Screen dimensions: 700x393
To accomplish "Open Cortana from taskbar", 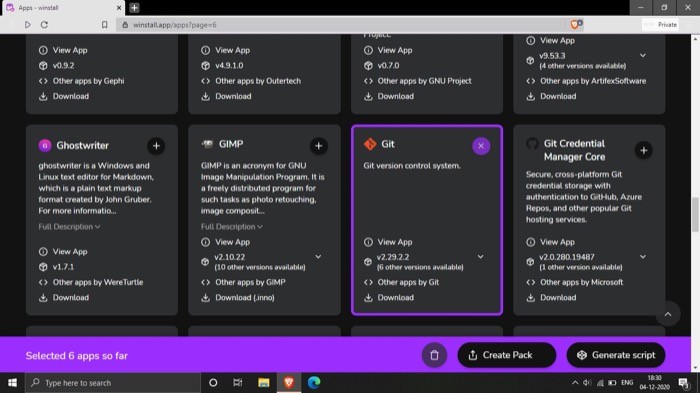I will tap(213, 383).
